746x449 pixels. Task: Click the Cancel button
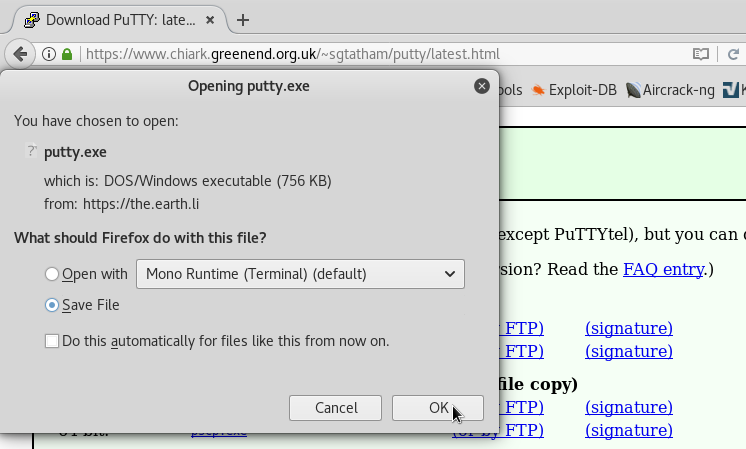[335, 408]
